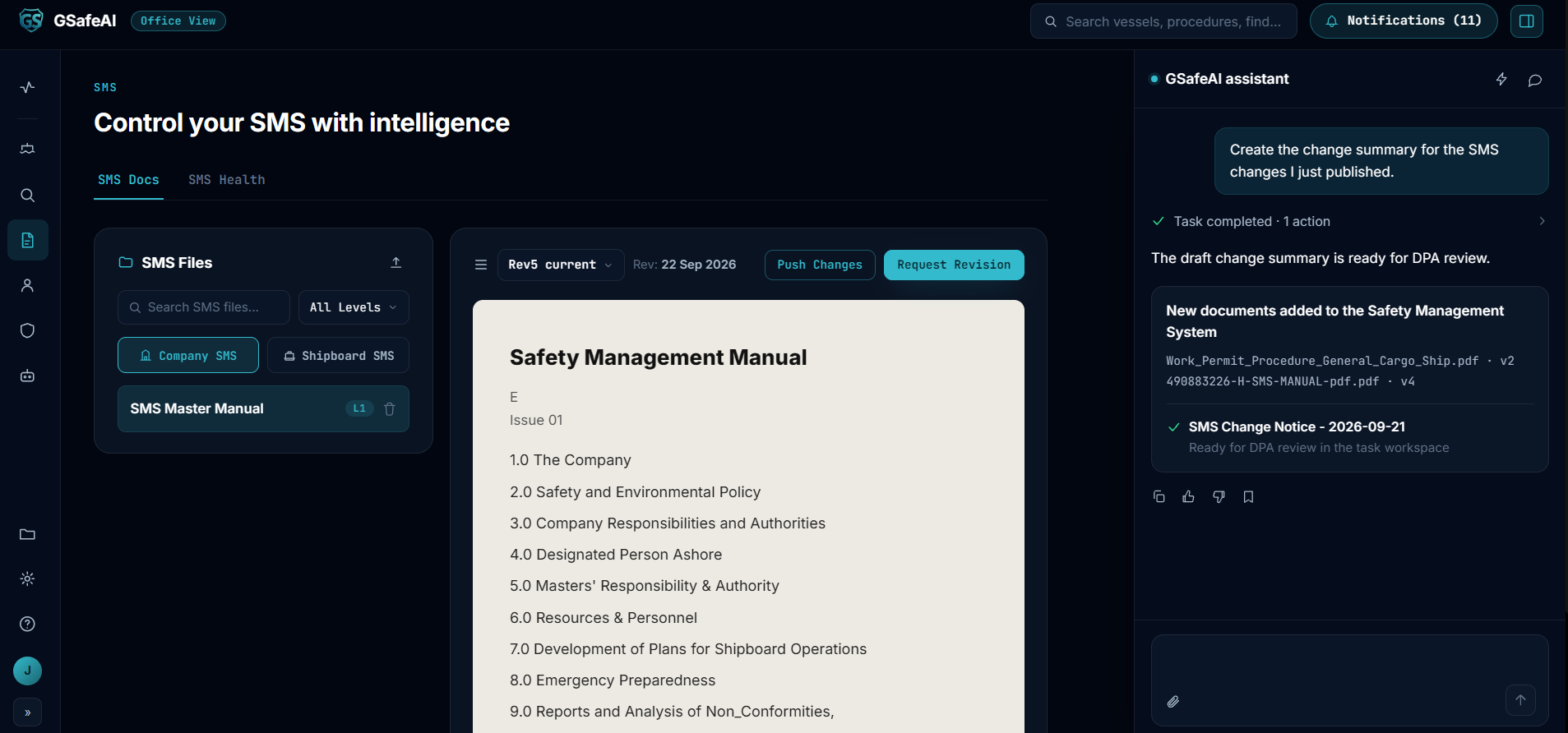1568x733 pixels.
Task: Bookmark the assistant response
Action: pyautogui.click(x=1248, y=496)
